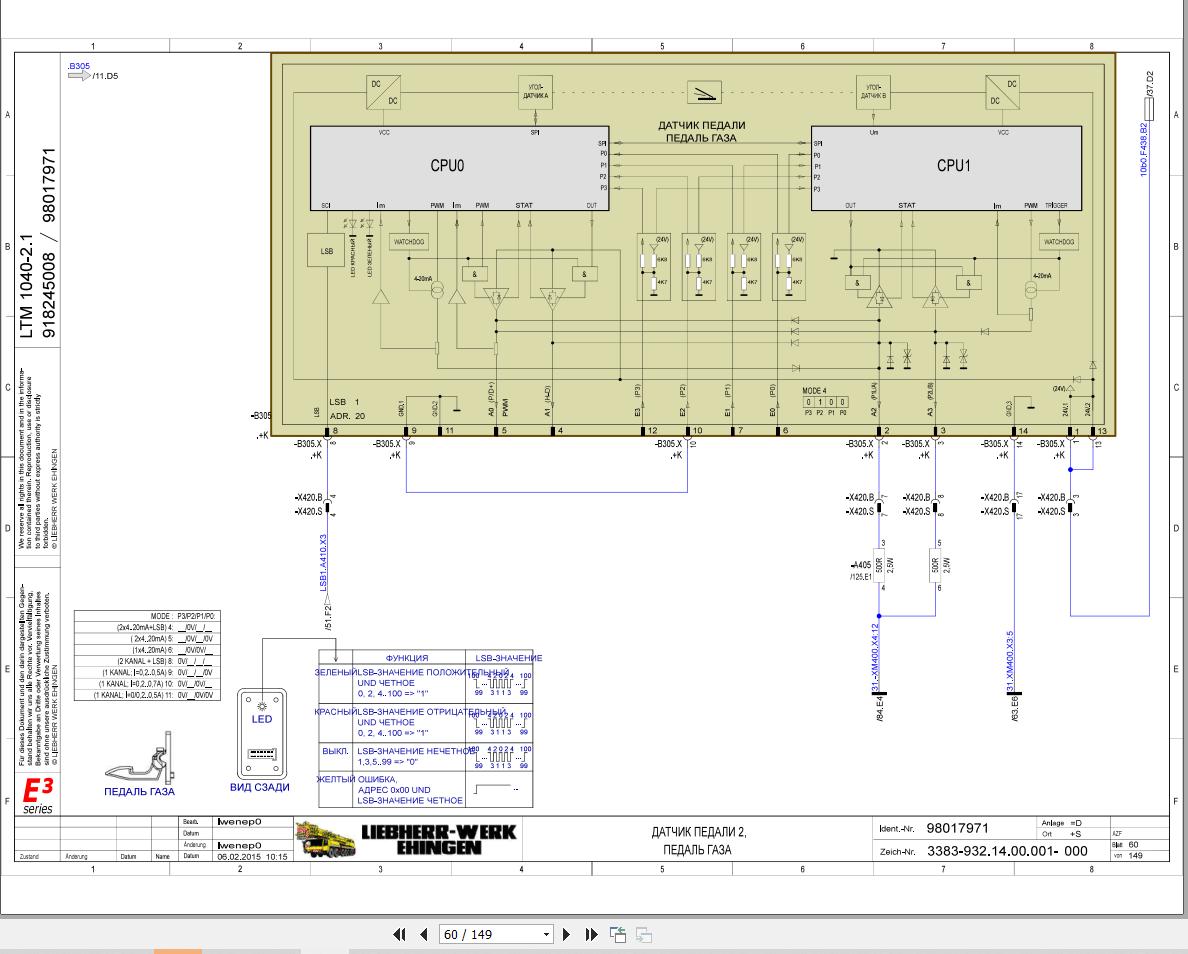Click the ПЕДАЛЬ ГАЗА caption under pedal drawing

[139, 792]
